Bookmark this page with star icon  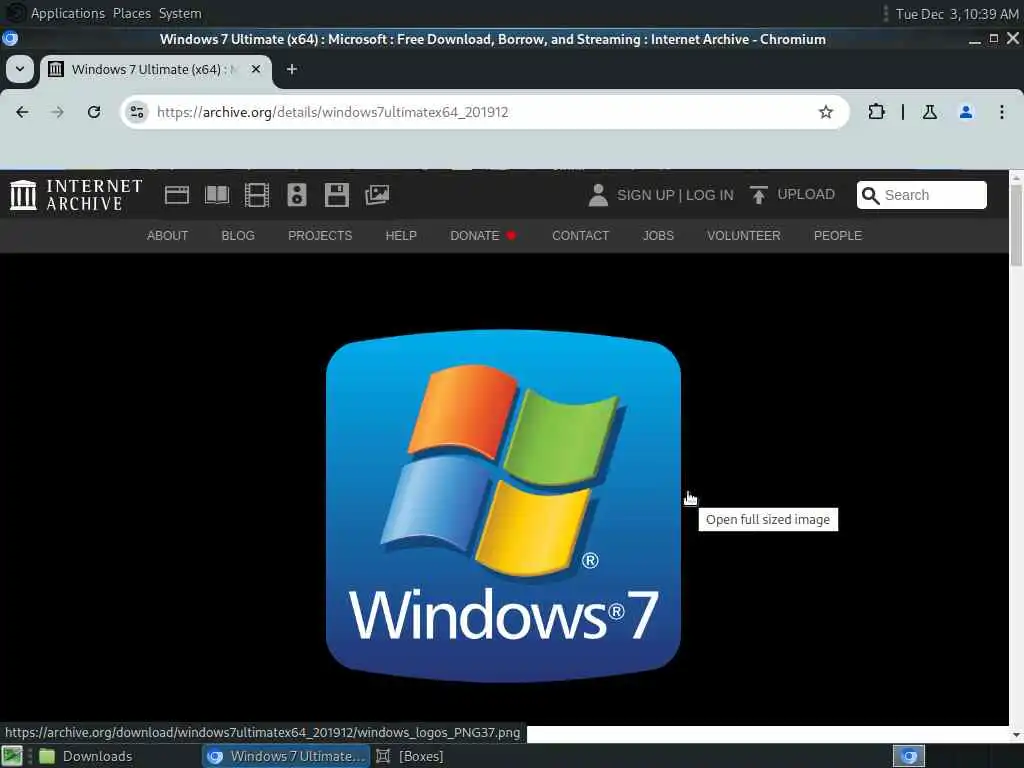[826, 112]
